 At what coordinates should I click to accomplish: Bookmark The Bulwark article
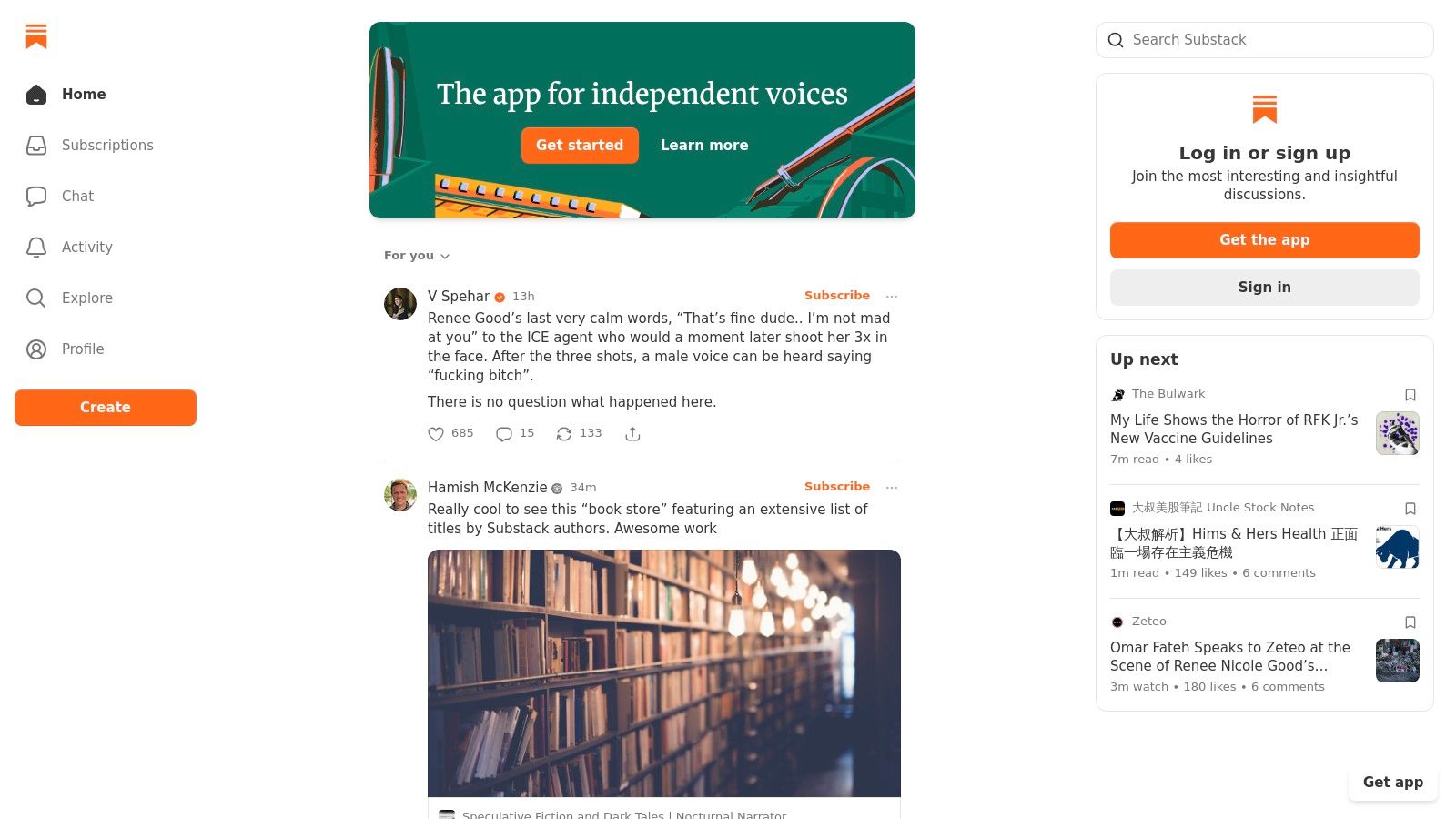(1410, 395)
